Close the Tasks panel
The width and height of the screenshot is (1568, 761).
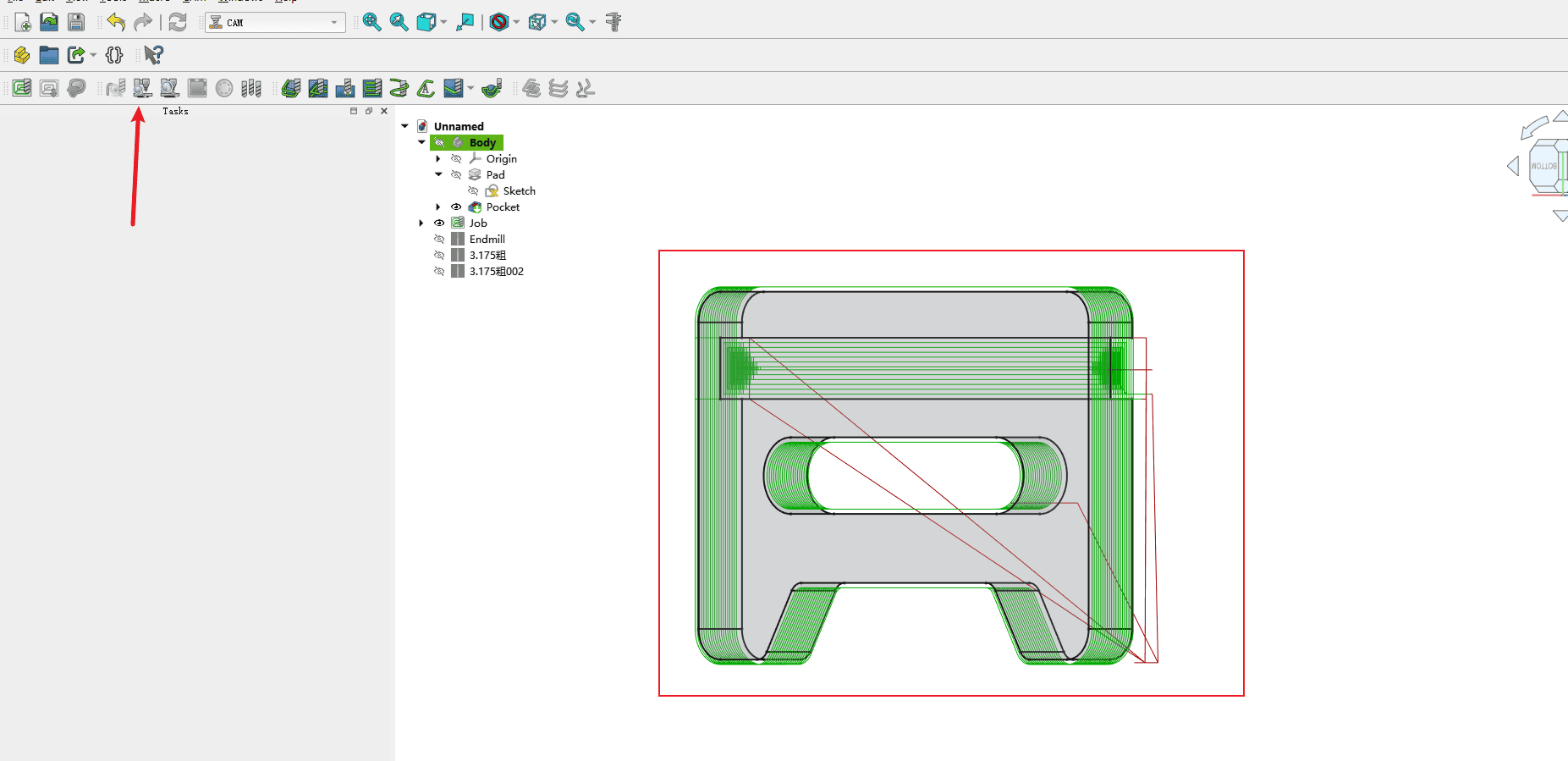[x=384, y=111]
